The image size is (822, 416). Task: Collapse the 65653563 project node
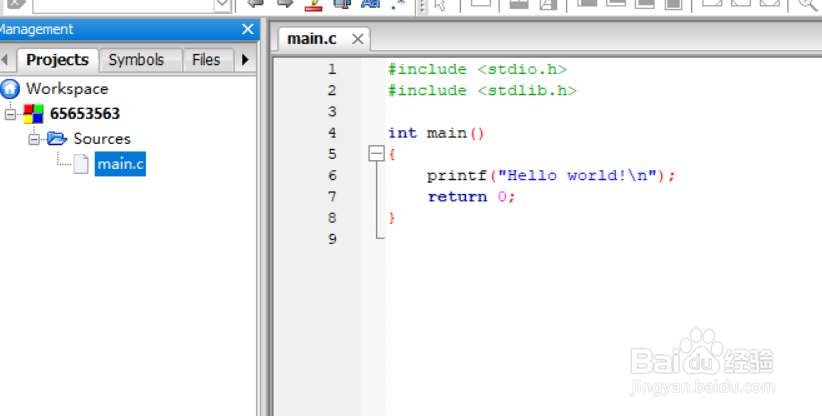coord(10,114)
